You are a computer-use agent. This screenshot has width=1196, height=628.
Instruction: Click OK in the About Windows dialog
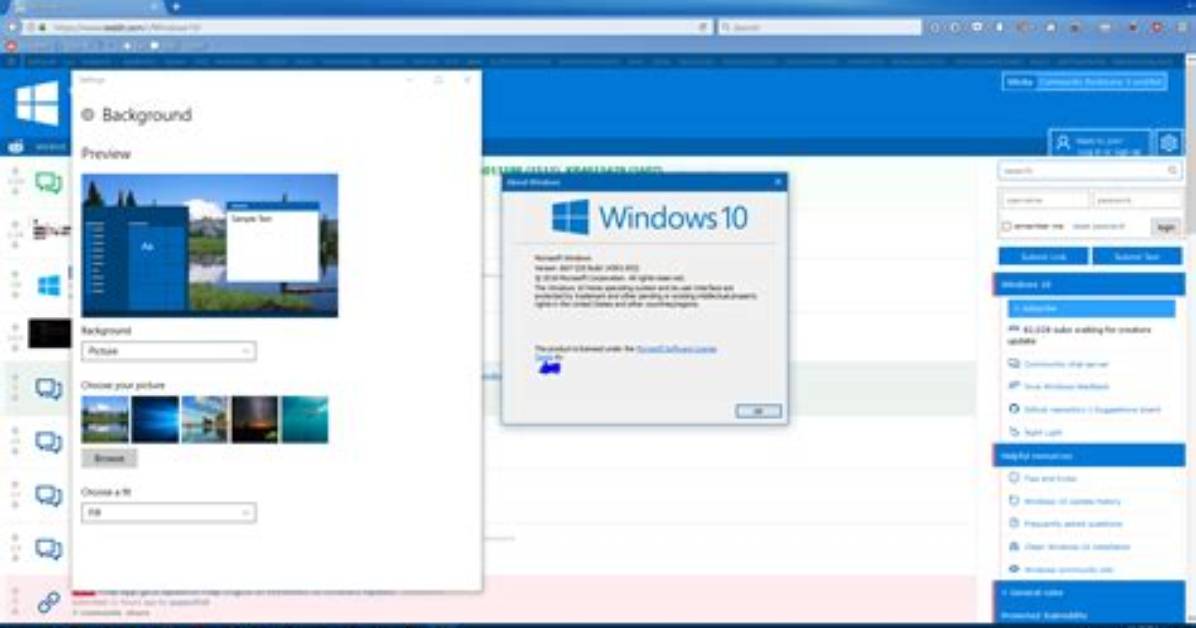[758, 411]
